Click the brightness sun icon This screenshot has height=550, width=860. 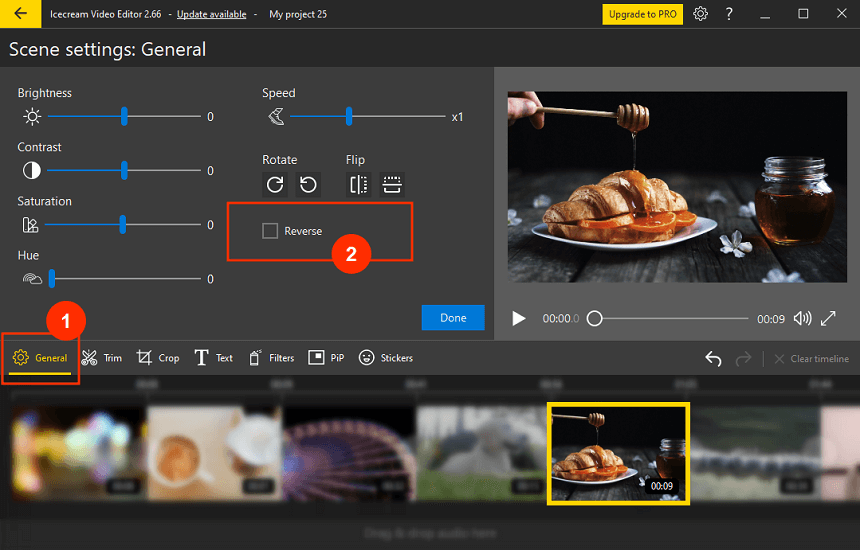[32, 116]
